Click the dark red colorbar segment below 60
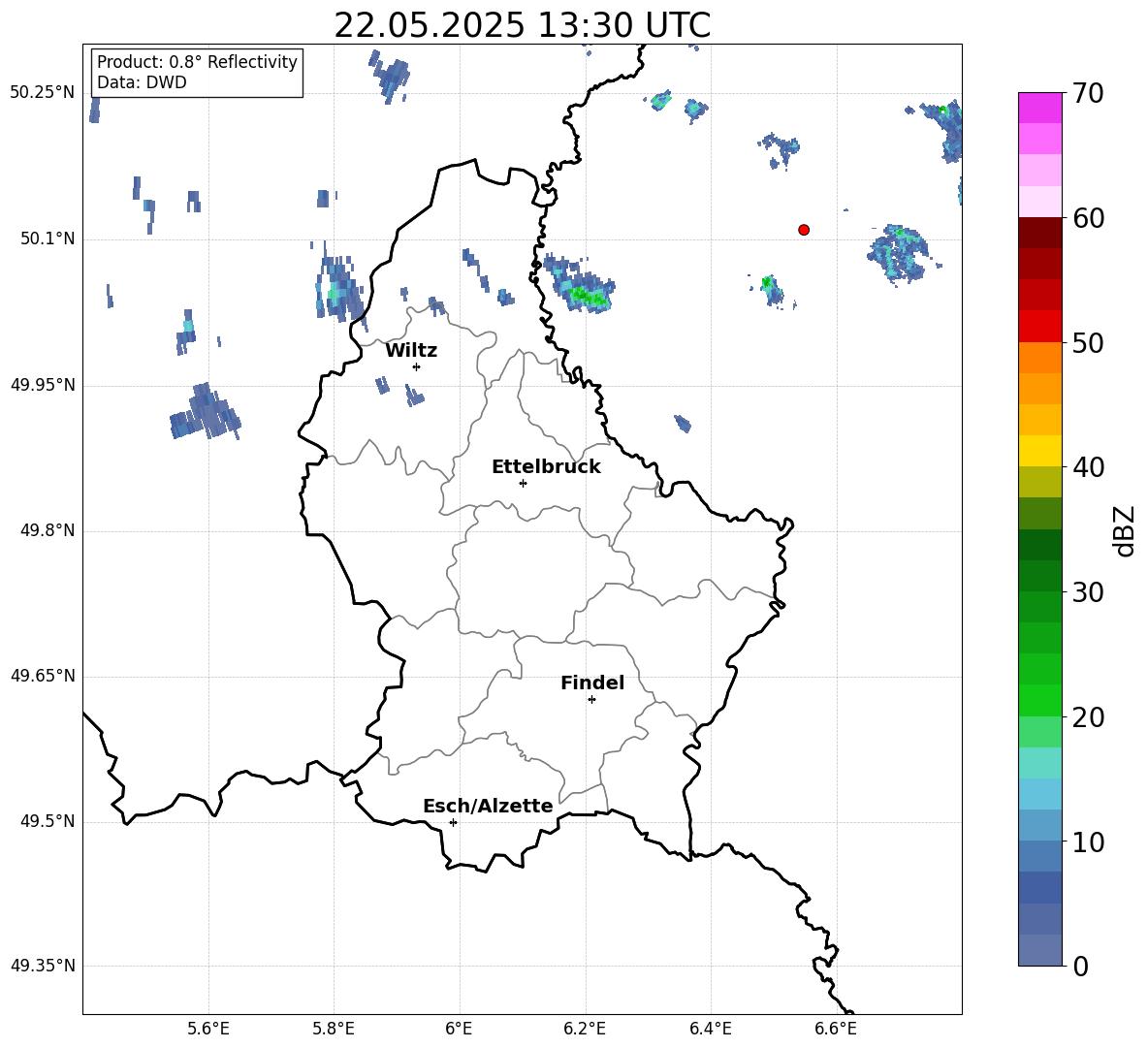Screen dimensions: 1148x1048 (1039, 233)
